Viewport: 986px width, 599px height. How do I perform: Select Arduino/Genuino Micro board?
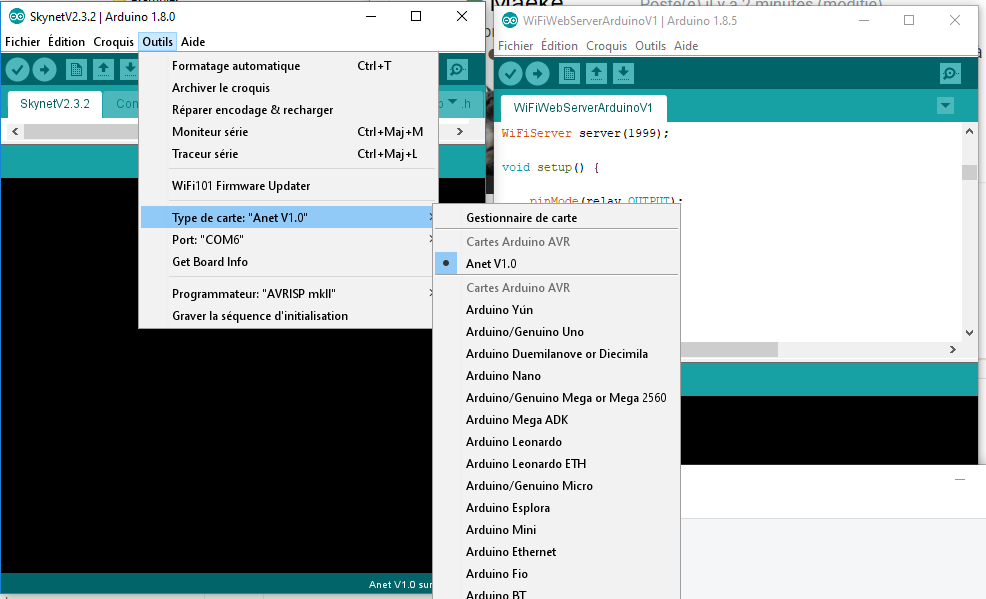coord(557,485)
